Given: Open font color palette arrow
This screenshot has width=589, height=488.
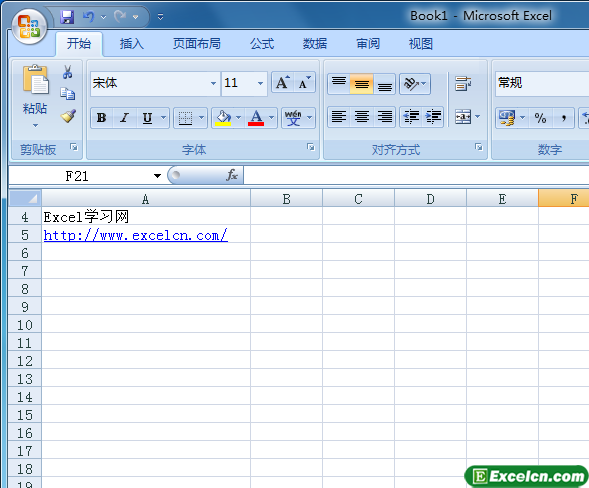Looking at the screenshot, I should coord(272,118).
